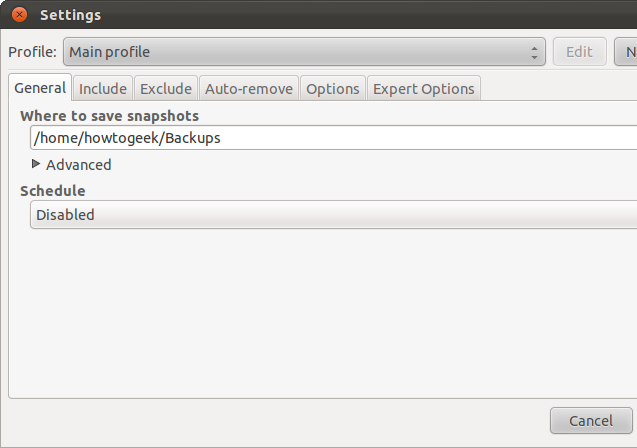The image size is (637, 448).
Task: Open the Expert Options tab
Action: click(424, 89)
